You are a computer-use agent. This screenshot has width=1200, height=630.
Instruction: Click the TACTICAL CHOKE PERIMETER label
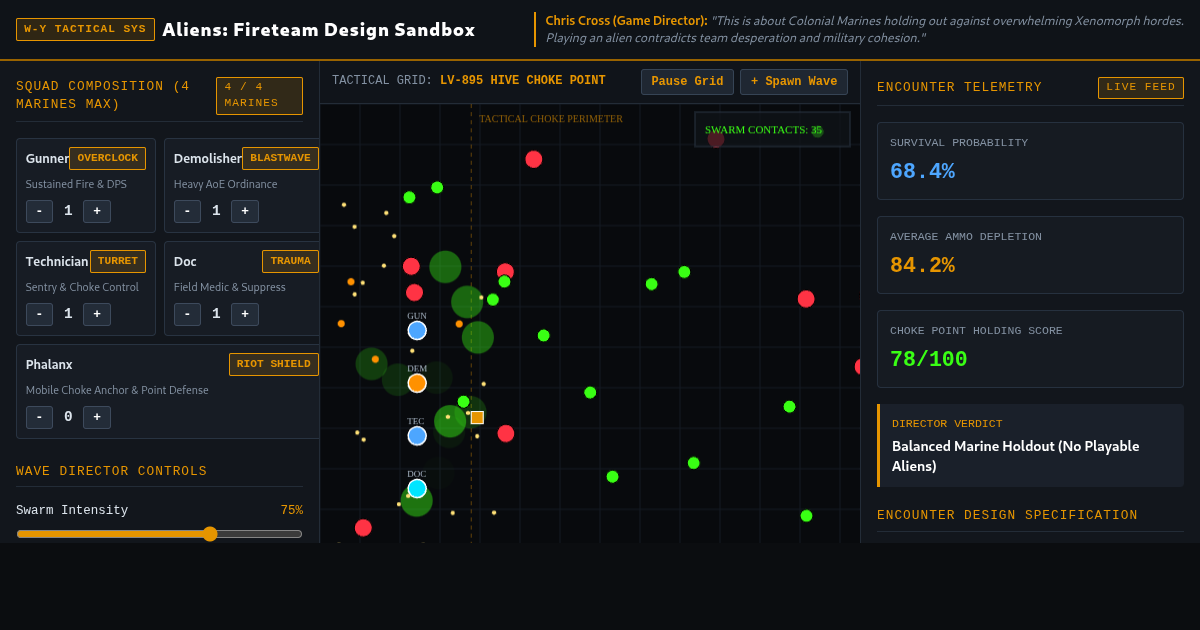click(x=551, y=119)
